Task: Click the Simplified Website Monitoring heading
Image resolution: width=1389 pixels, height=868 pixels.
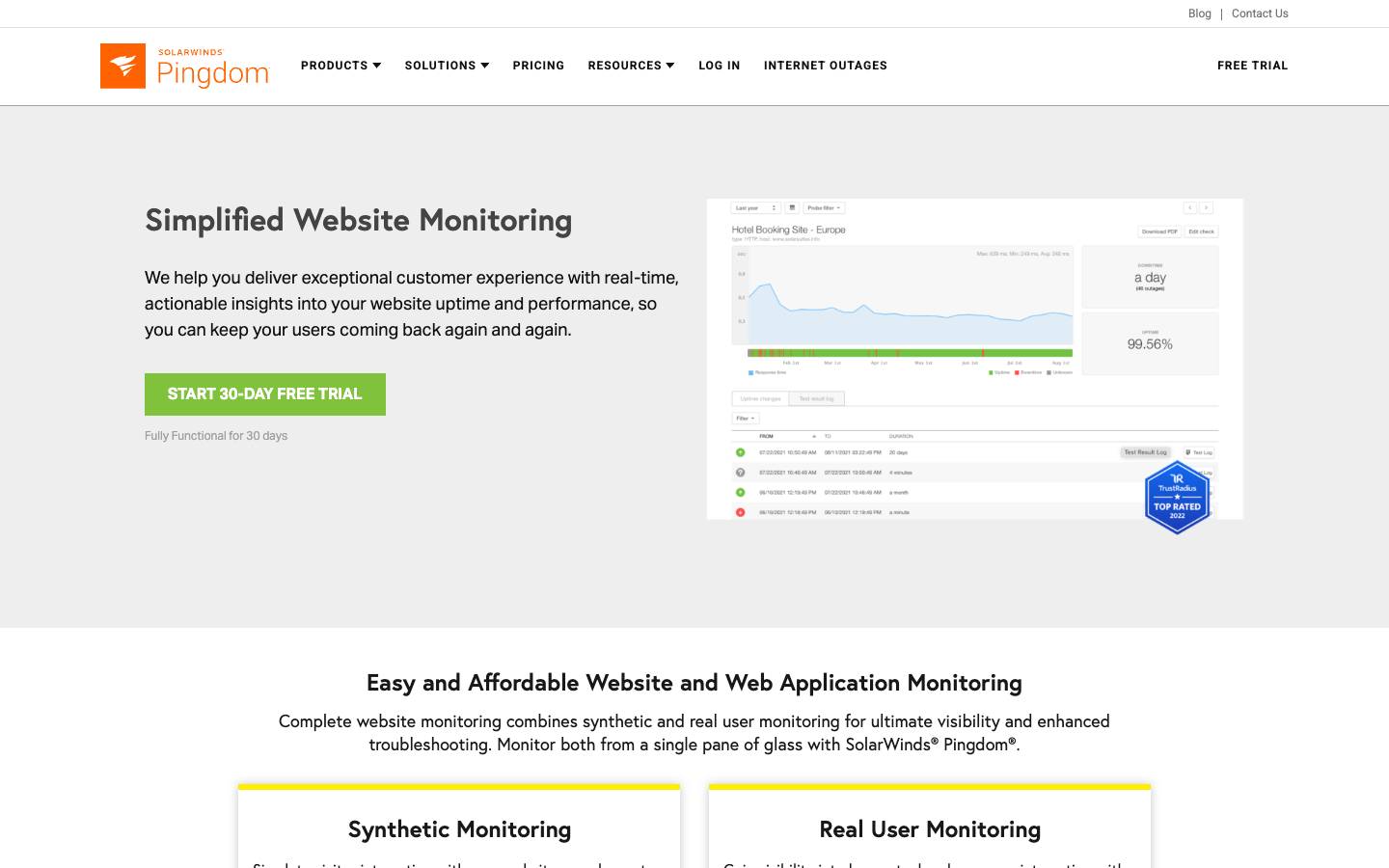Action: click(x=359, y=220)
